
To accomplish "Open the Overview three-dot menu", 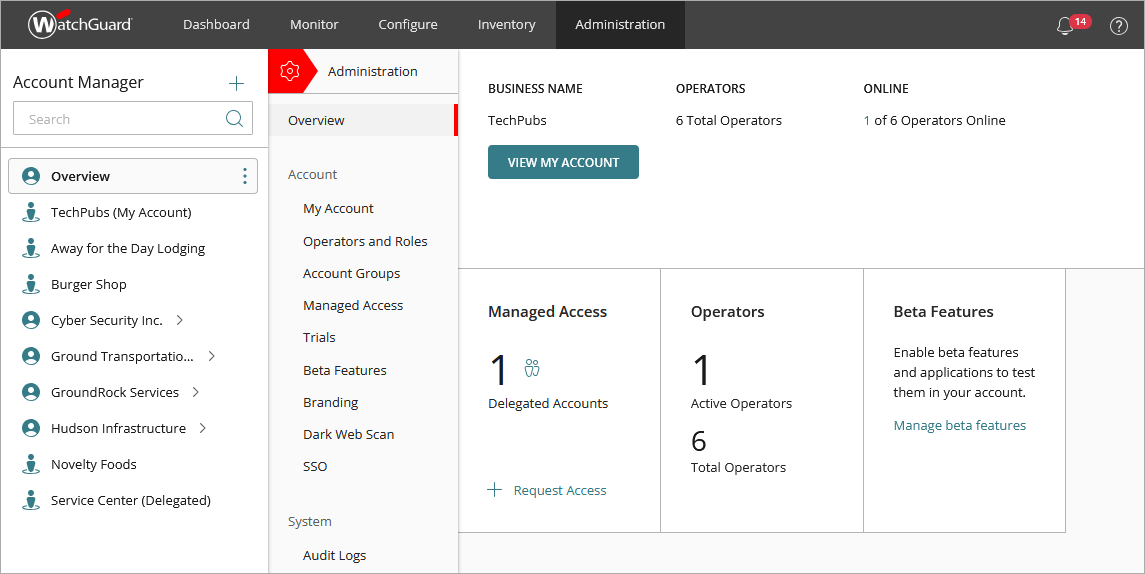I will [x=245, y=176].
